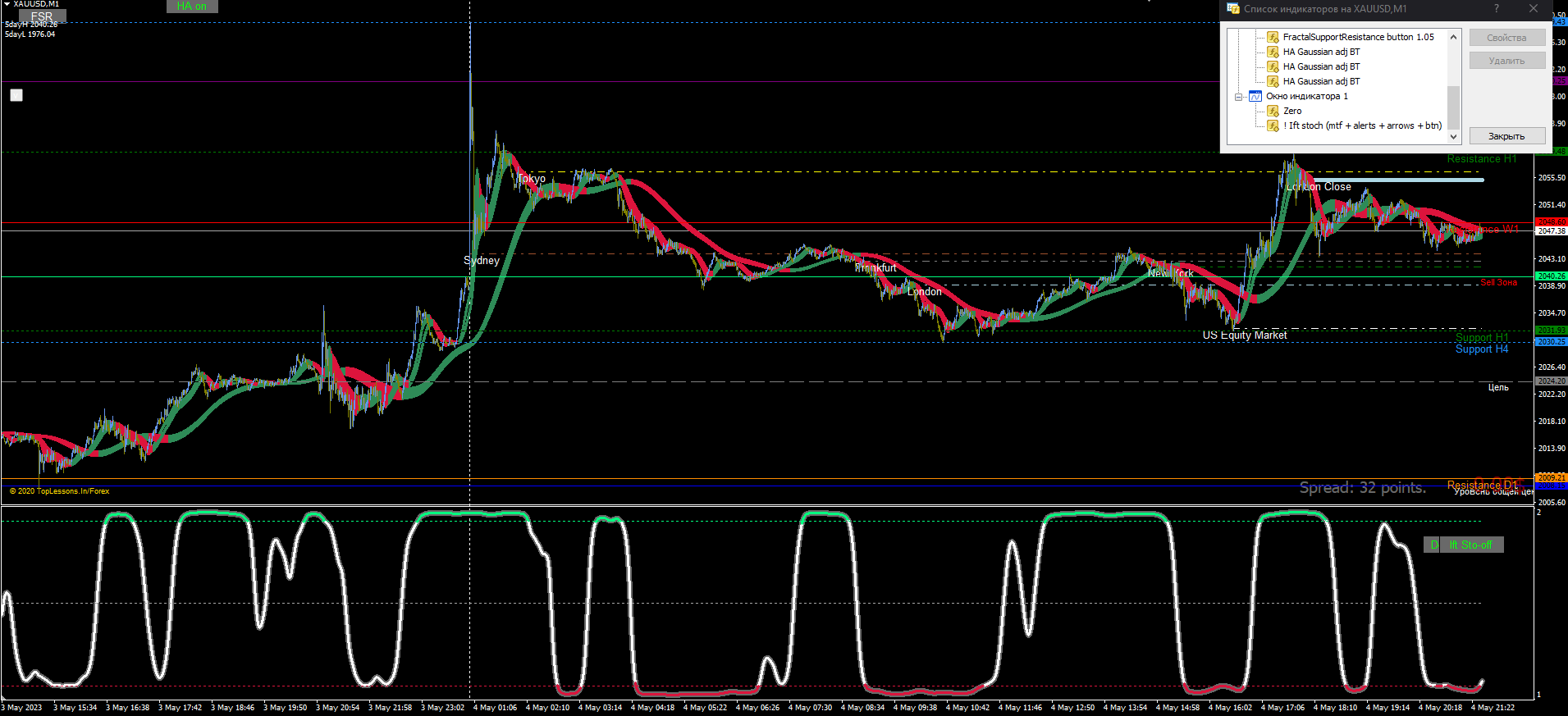The image size is (1568, 716).
Task: Click the 4 May 01:06 time label
Action: pos(495,707)
